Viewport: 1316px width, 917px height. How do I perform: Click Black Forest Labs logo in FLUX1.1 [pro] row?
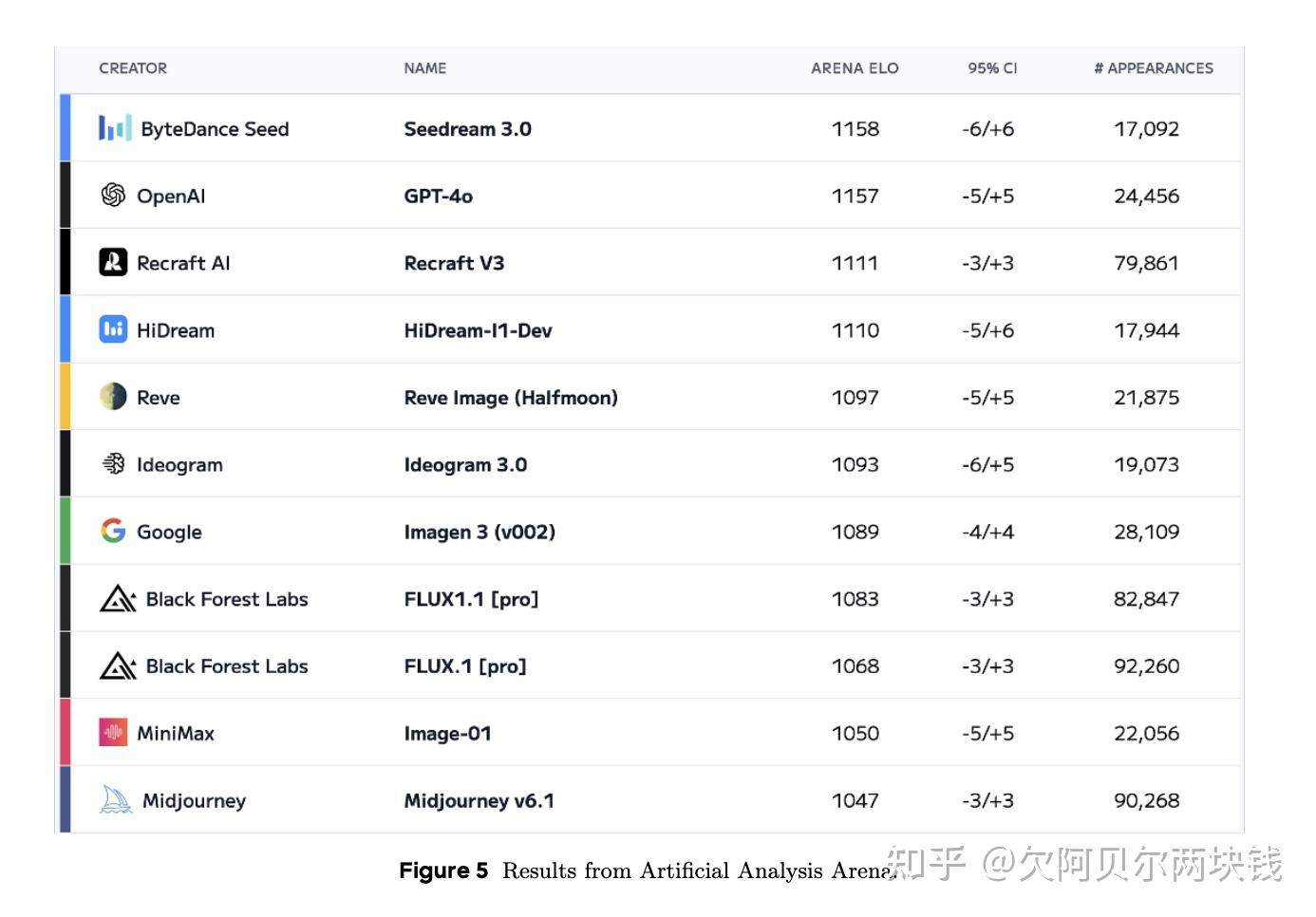118,598
